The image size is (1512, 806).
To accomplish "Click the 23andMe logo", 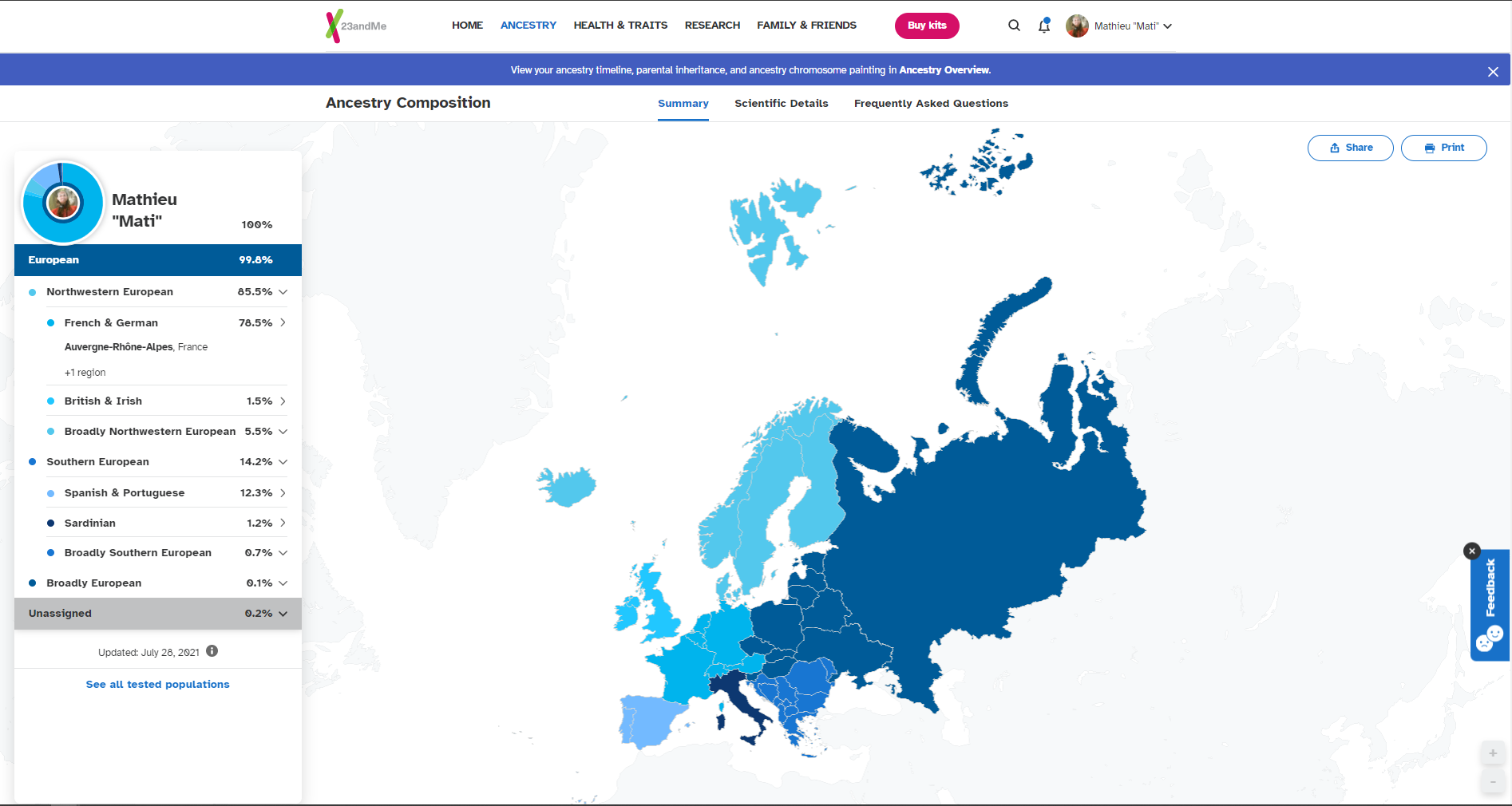I will click(356, 26).
